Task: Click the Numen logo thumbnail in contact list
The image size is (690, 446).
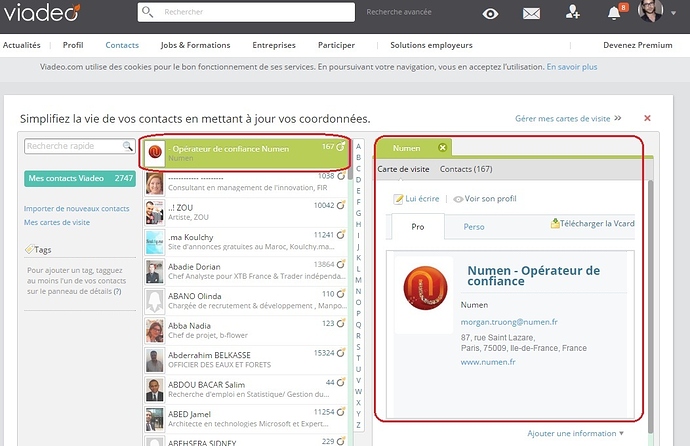Action: 155,153
